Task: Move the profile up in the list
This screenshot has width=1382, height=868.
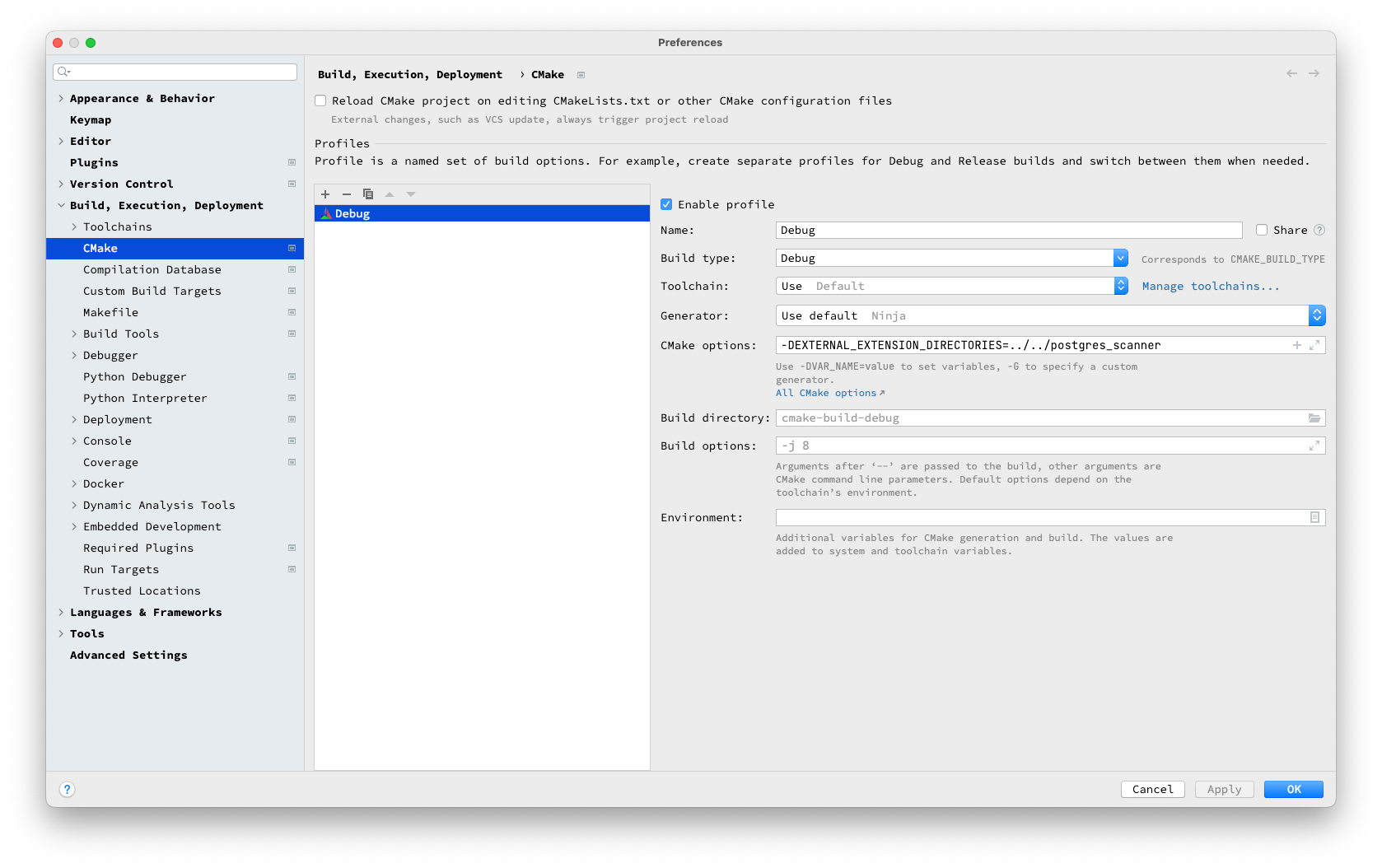Action: pos(390,194)
